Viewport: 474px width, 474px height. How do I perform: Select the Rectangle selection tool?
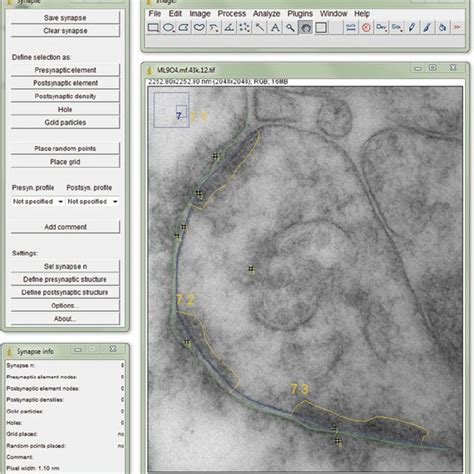click(153, 28)
